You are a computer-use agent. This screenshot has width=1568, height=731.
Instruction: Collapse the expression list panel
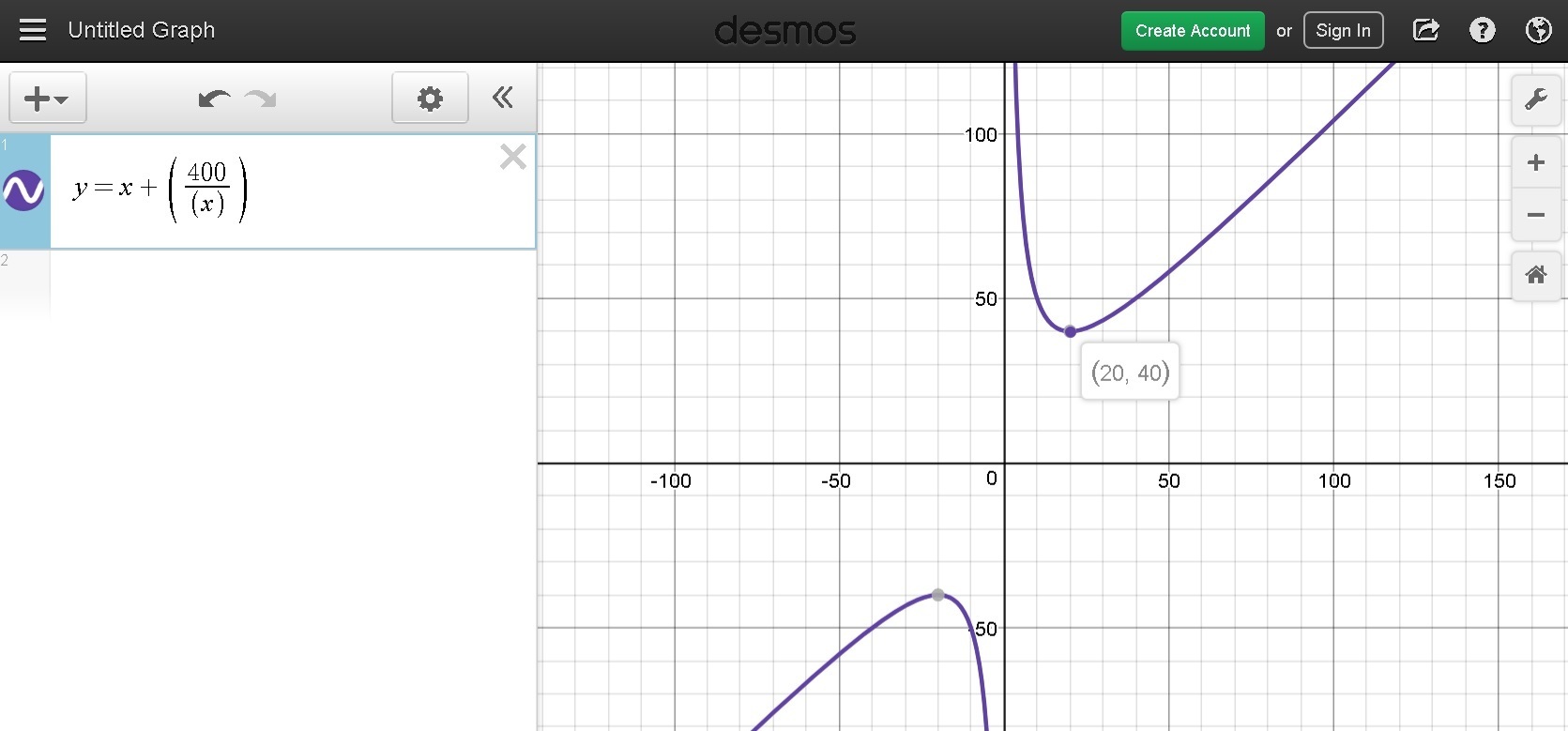click(503, 98)
